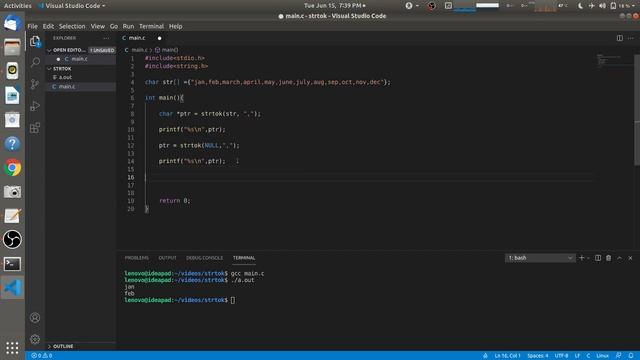Open editor More Actions ellipsis

[631, 38]
